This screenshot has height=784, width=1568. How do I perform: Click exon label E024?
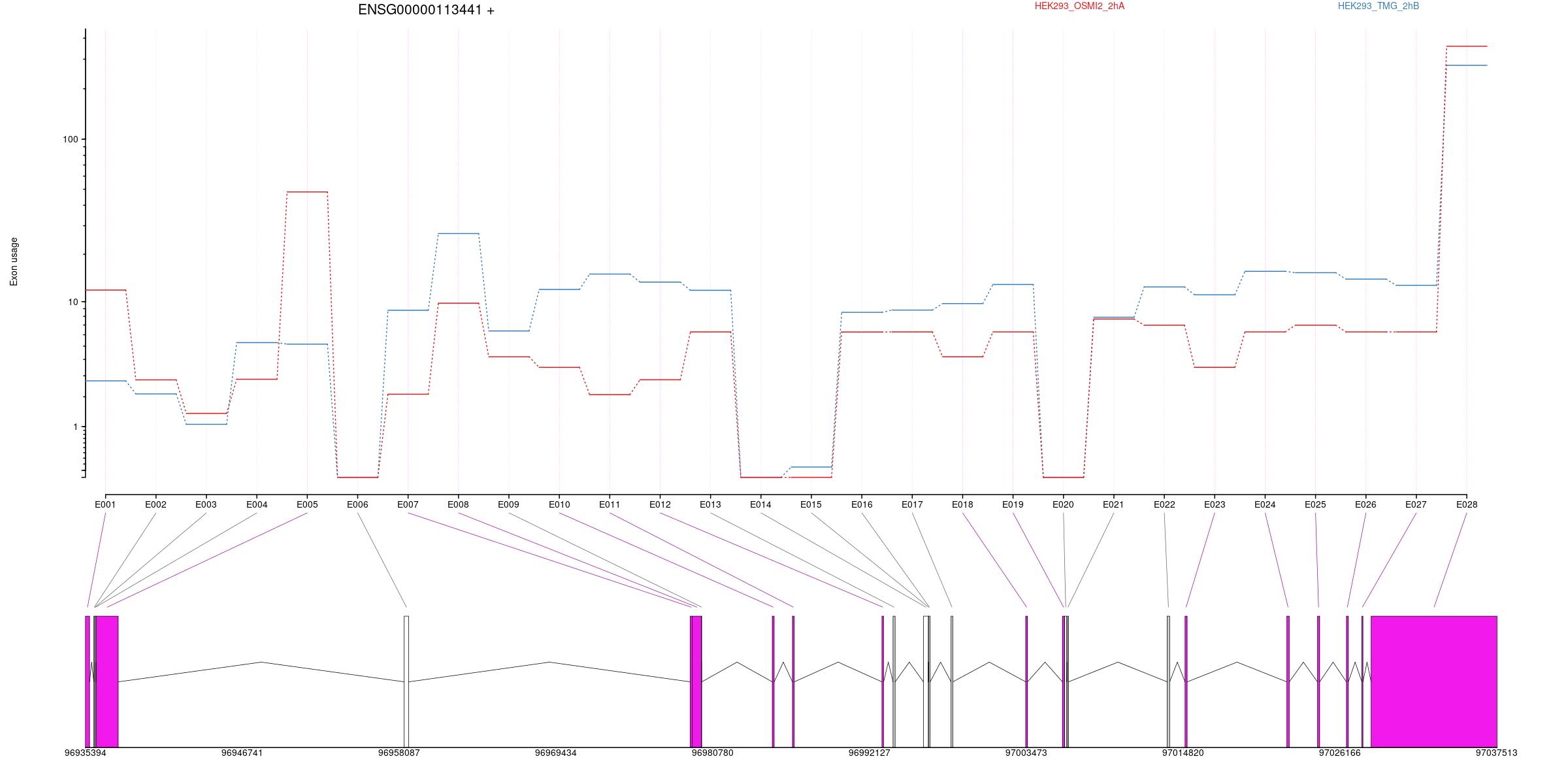pyautogui.click(x=1265, y=504)
